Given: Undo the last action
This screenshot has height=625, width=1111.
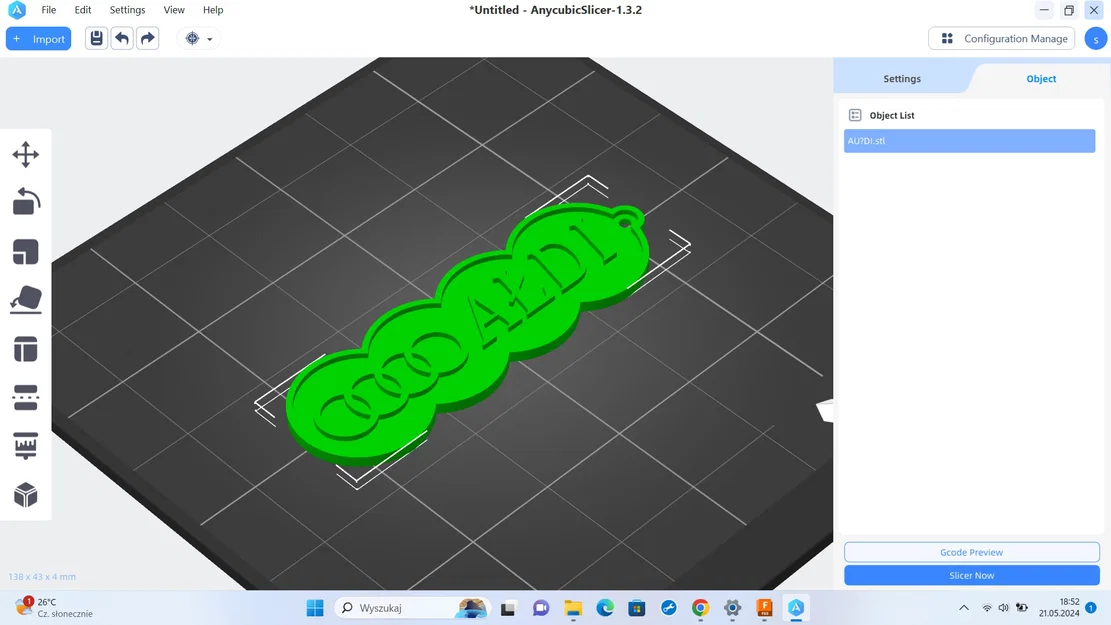Looking at the screenshot, I should (122, 38).
